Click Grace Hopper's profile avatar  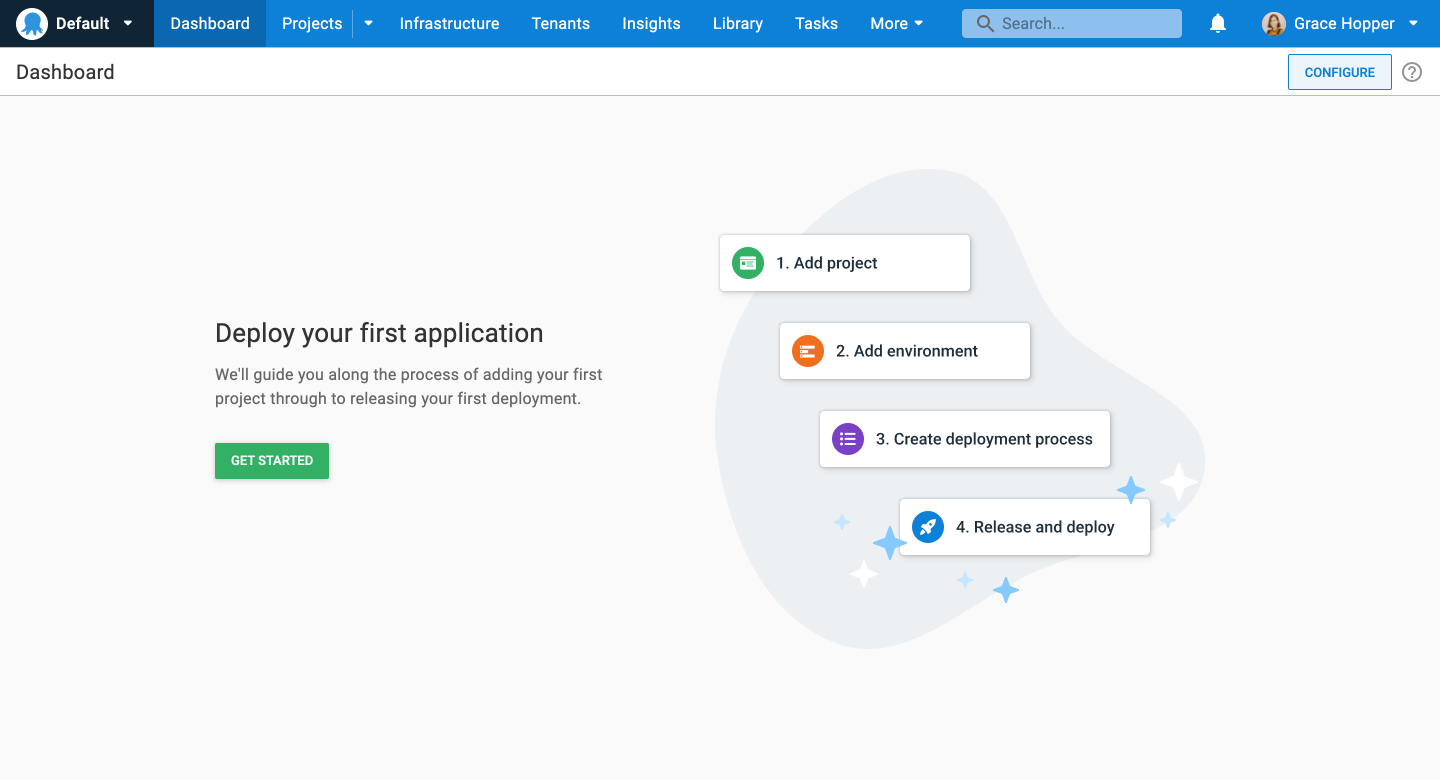pyautogui.click(x=1273, y=24)
